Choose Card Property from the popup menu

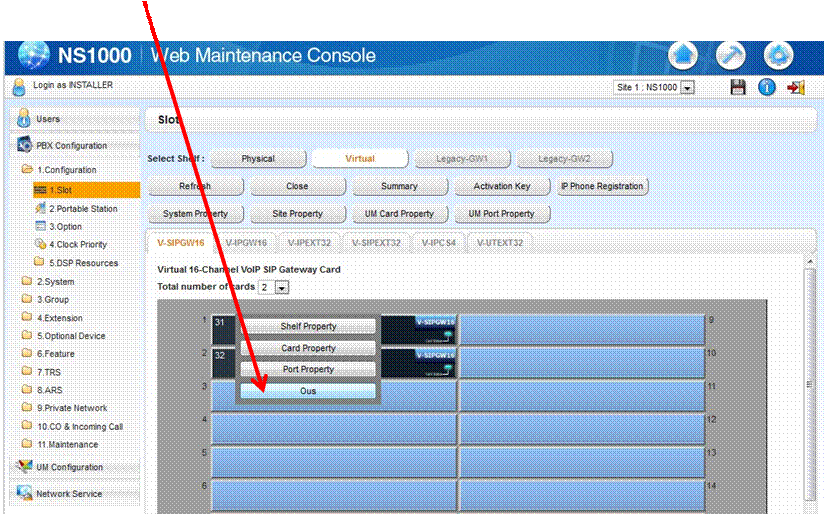point(307,348)
